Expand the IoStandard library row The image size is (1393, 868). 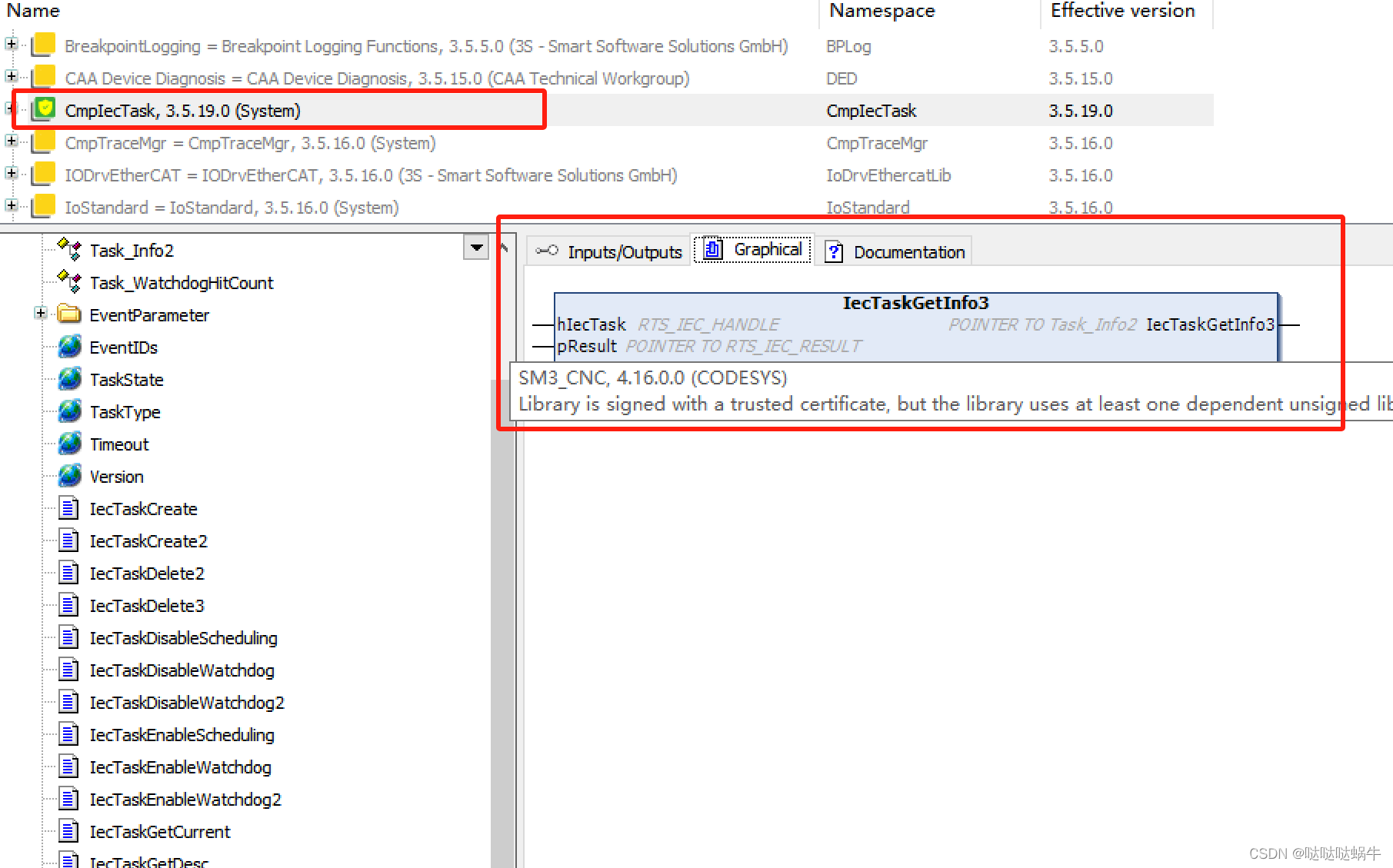[x=11, y=206]
